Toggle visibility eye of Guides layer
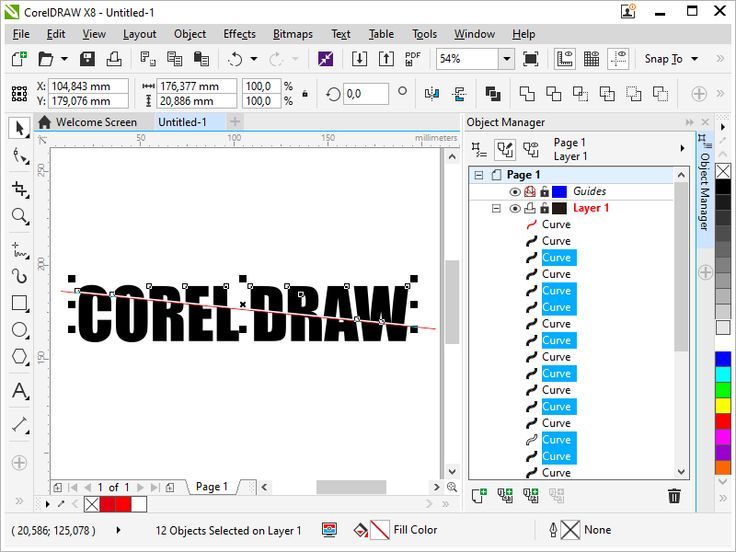 (x=515, y=191)
